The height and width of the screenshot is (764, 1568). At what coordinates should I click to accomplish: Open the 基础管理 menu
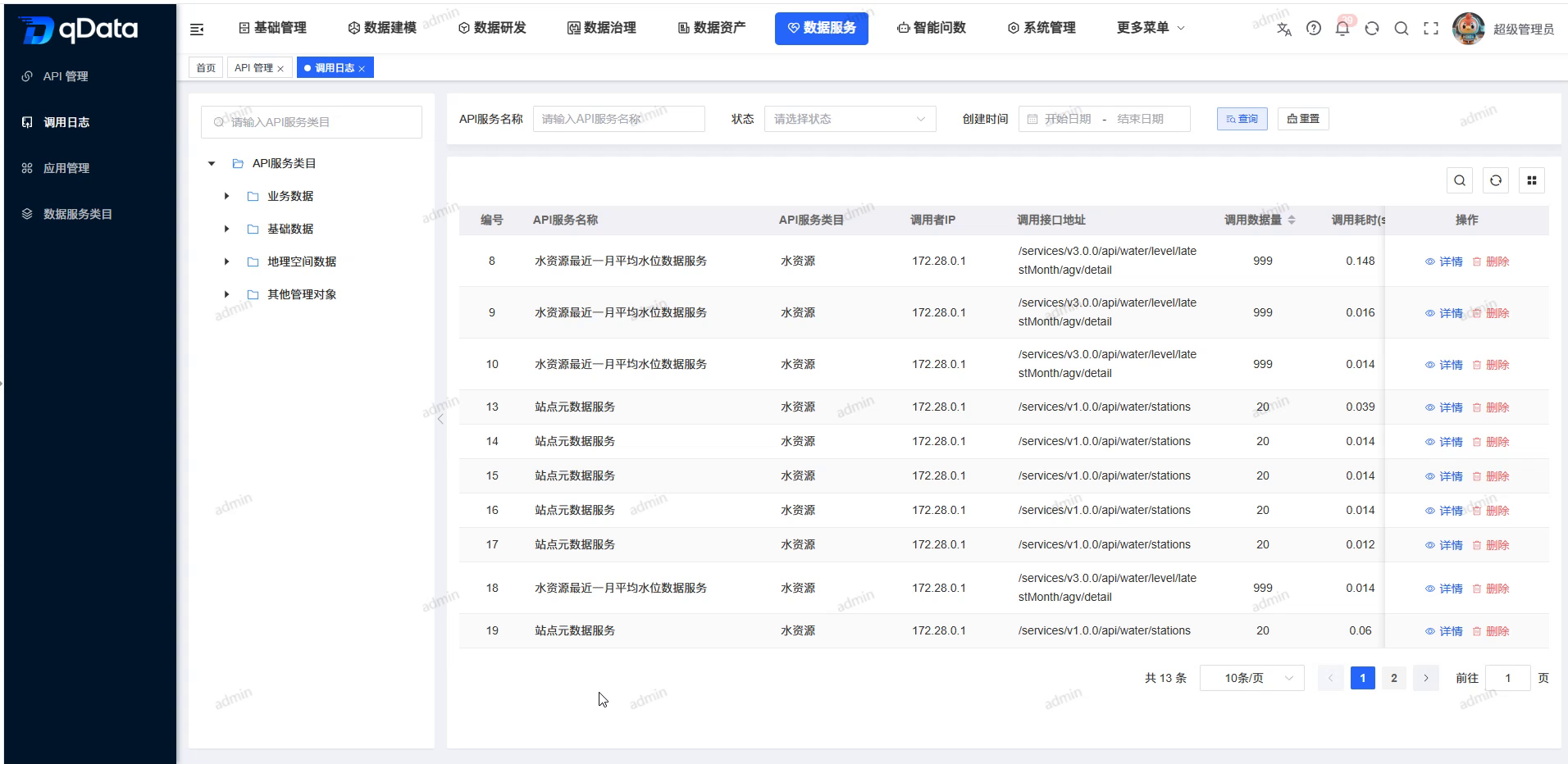(x=272, y=28)
